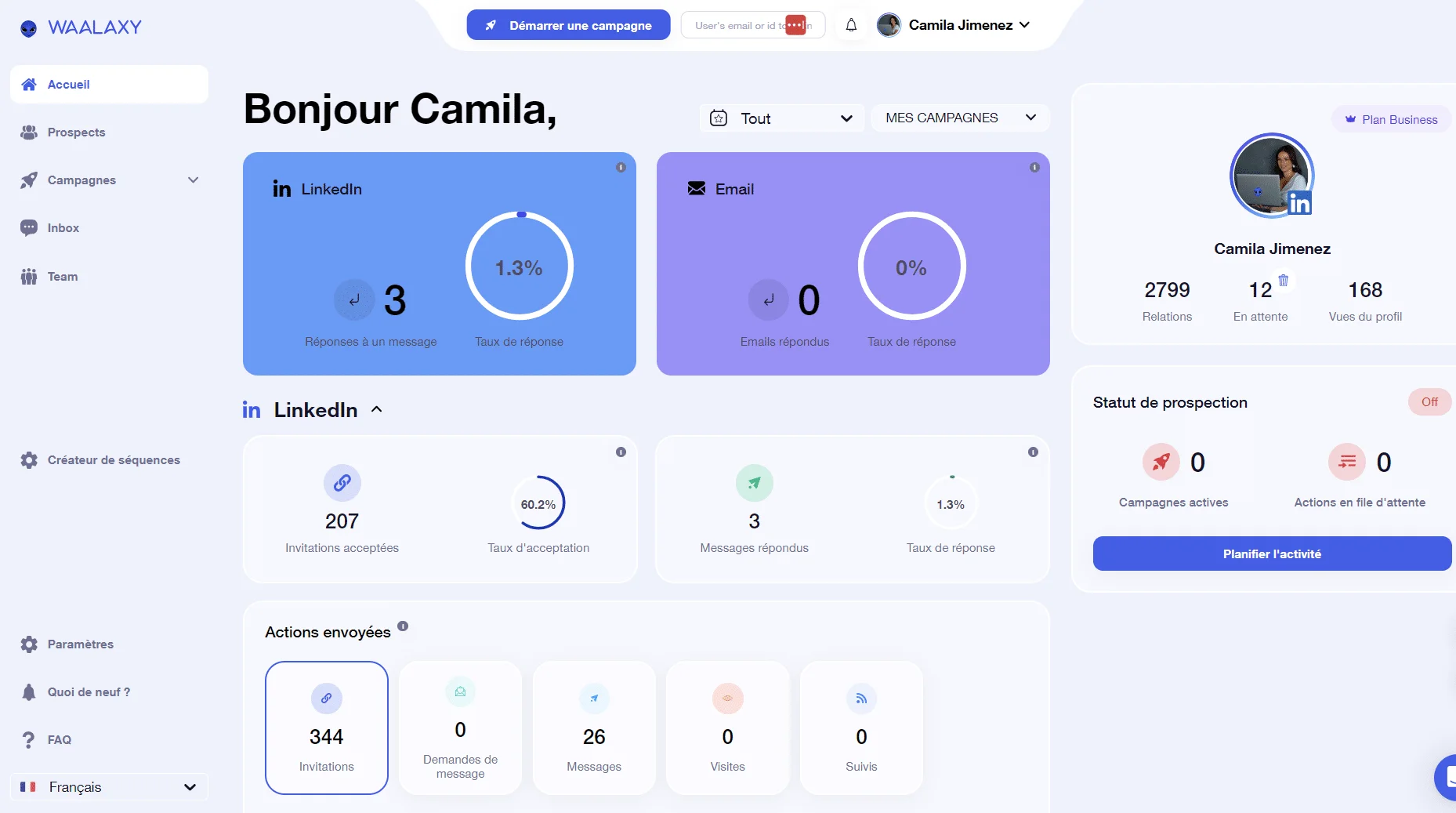Click the 1.3% LinkedIn response rate ring

tap(520, 266)
